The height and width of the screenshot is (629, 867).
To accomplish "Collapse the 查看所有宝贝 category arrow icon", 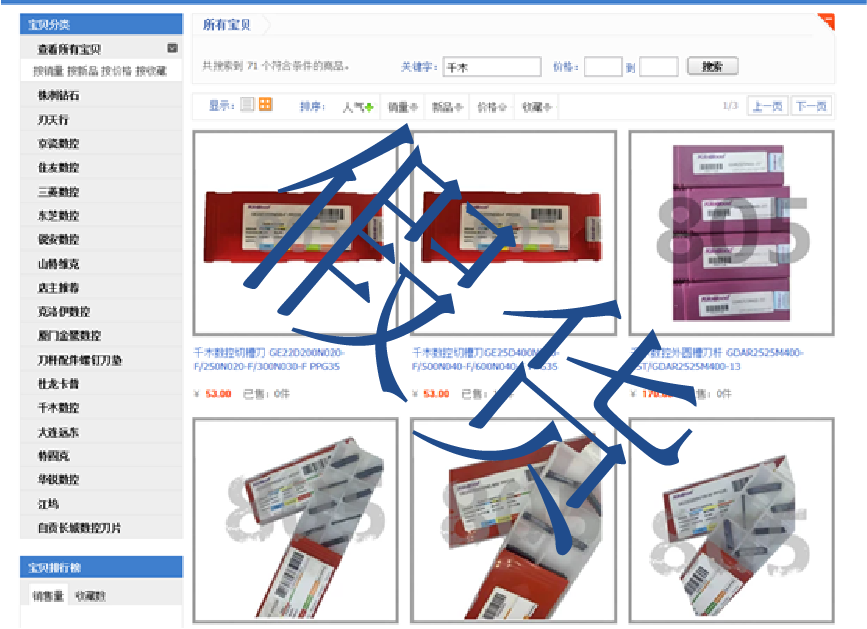I will (x=173, y=48).
